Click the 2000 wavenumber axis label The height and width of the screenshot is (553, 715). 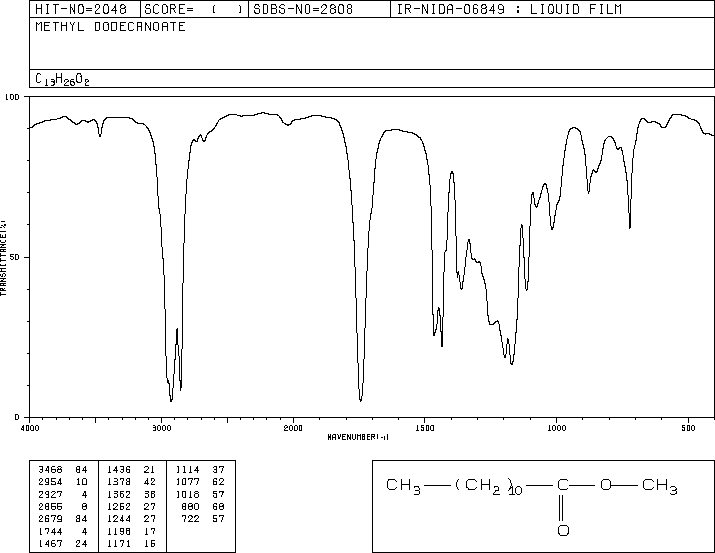[293, 428]
